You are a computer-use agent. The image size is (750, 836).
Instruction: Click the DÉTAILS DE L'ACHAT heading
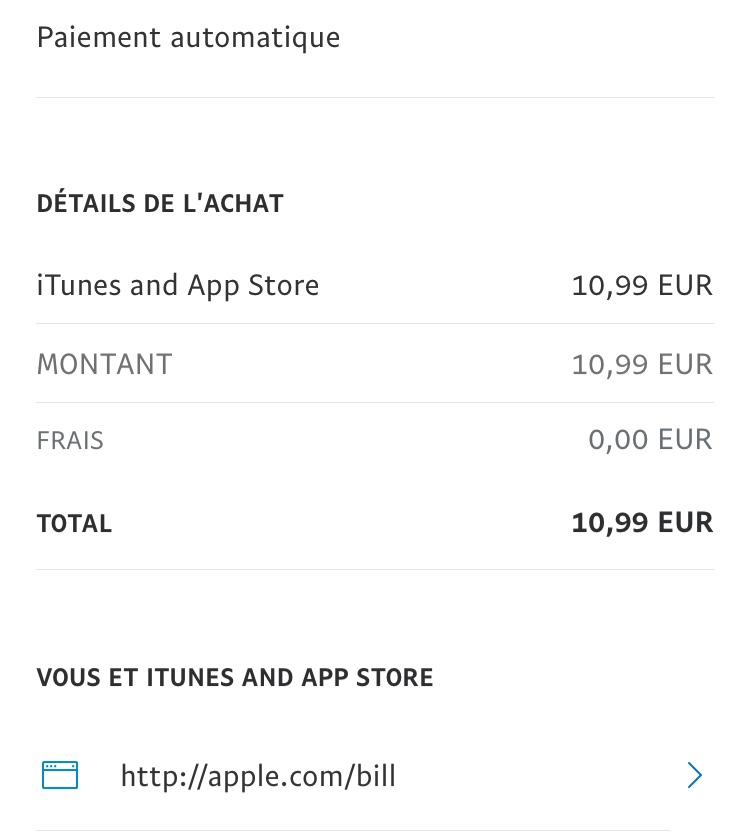tap(160, 204)
